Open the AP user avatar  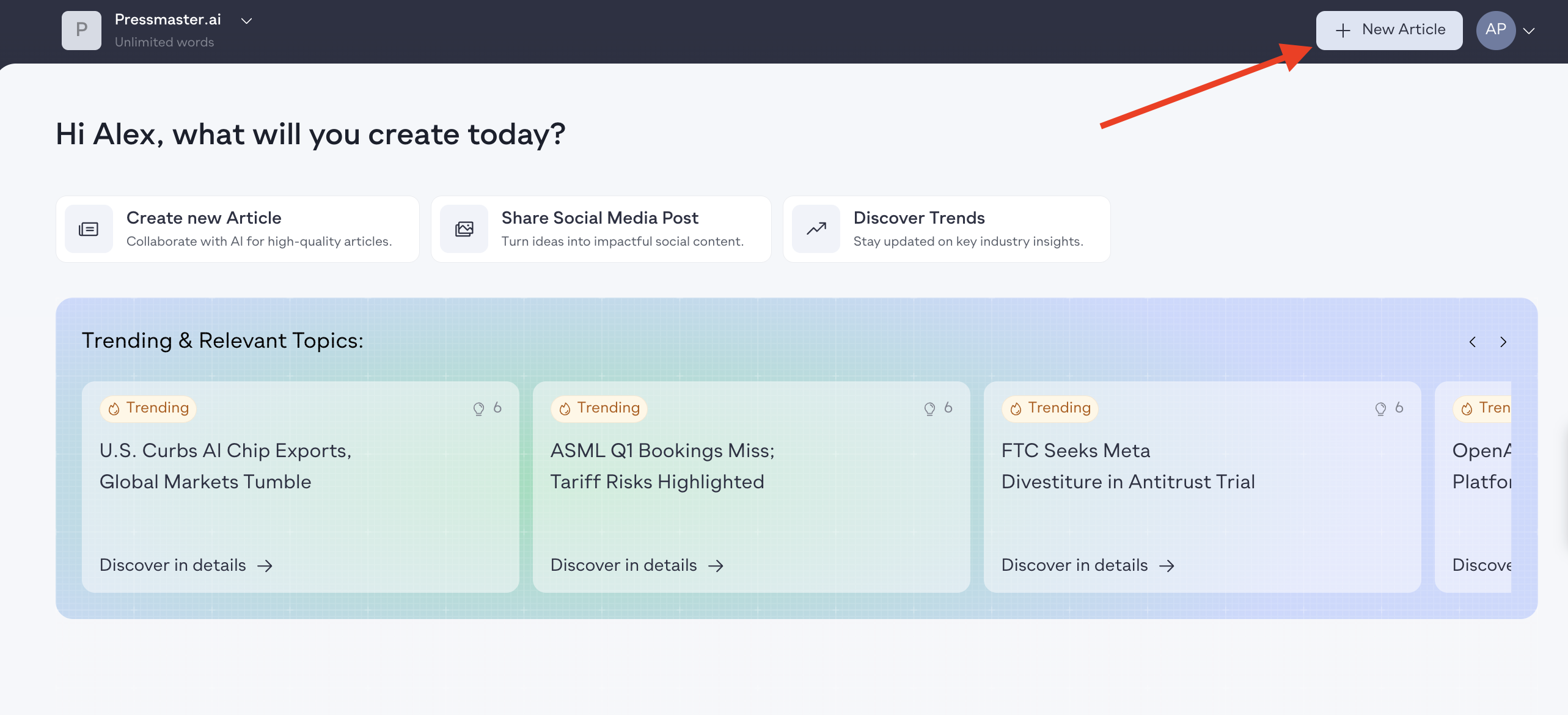click(x=1495, y=30)
